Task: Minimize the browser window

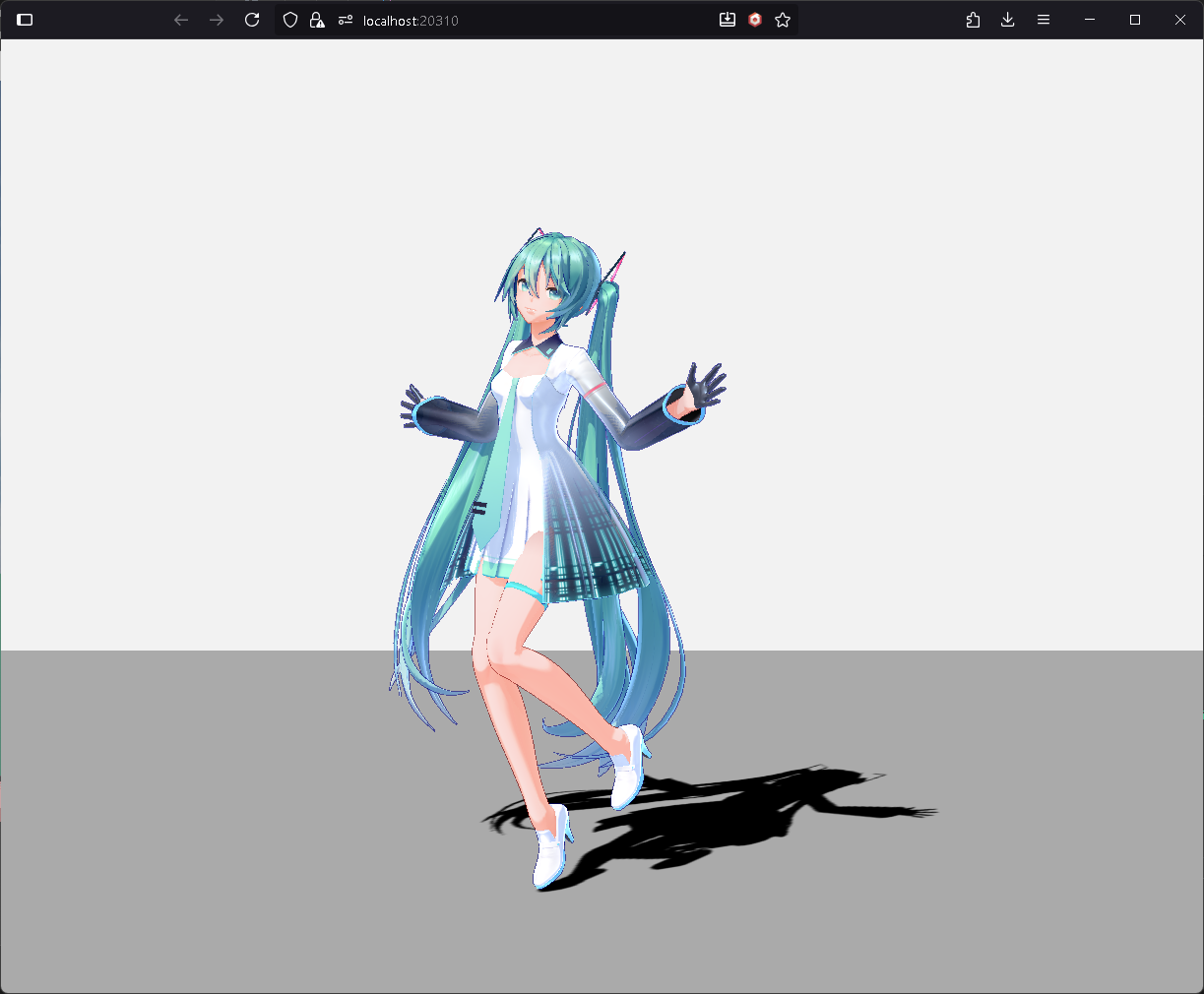Action: click(1090, 20)
